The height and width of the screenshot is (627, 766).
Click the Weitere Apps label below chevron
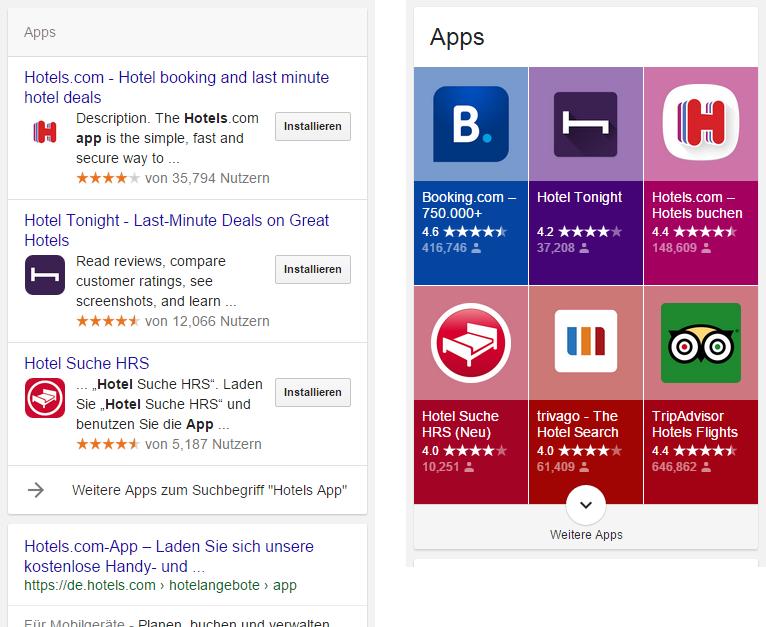pos(586,535)
